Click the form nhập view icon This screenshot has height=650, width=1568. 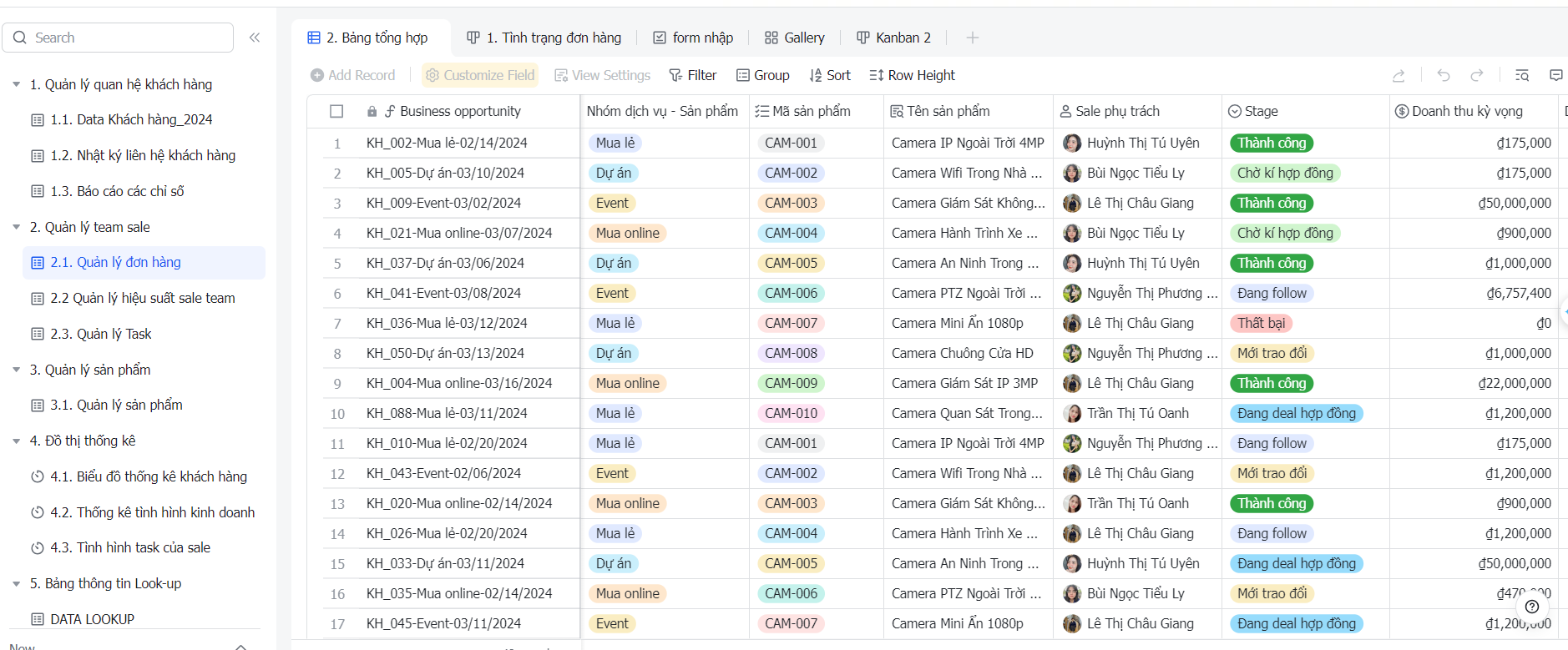(660, 38)
